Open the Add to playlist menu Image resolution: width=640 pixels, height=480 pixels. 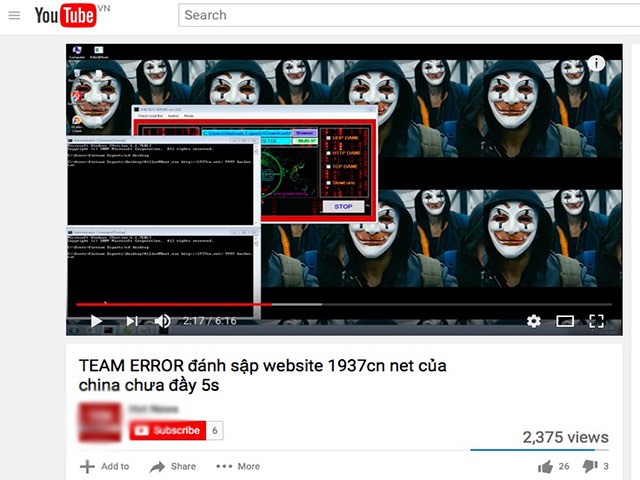click(x=105, y=466)
